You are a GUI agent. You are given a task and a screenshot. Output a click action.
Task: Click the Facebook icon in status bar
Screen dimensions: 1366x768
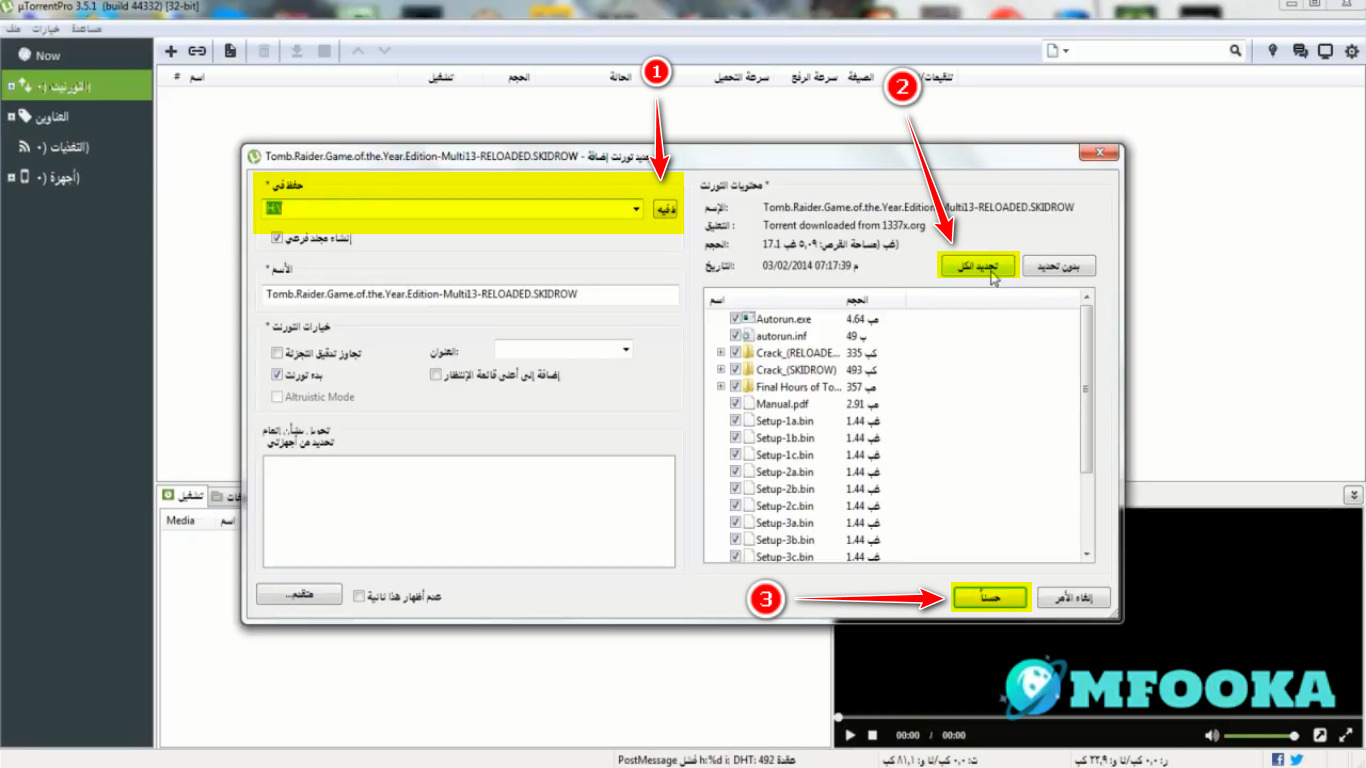[x=1278, y=760]
